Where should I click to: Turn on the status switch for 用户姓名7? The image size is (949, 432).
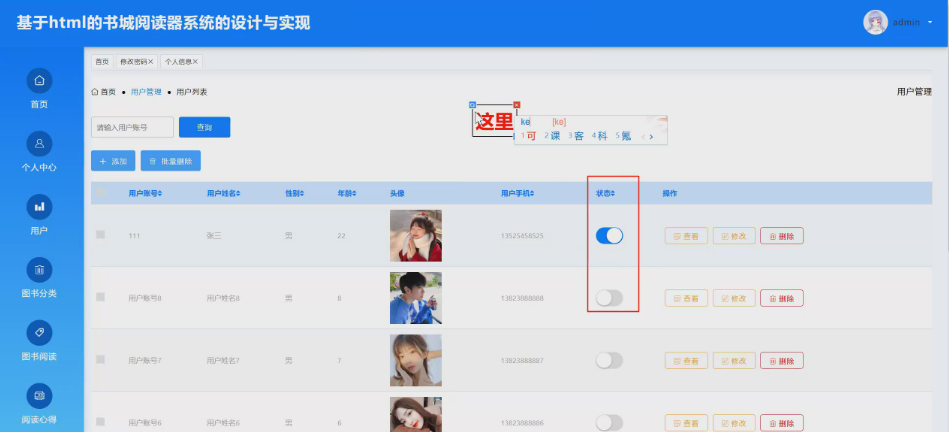coord(609,361)
